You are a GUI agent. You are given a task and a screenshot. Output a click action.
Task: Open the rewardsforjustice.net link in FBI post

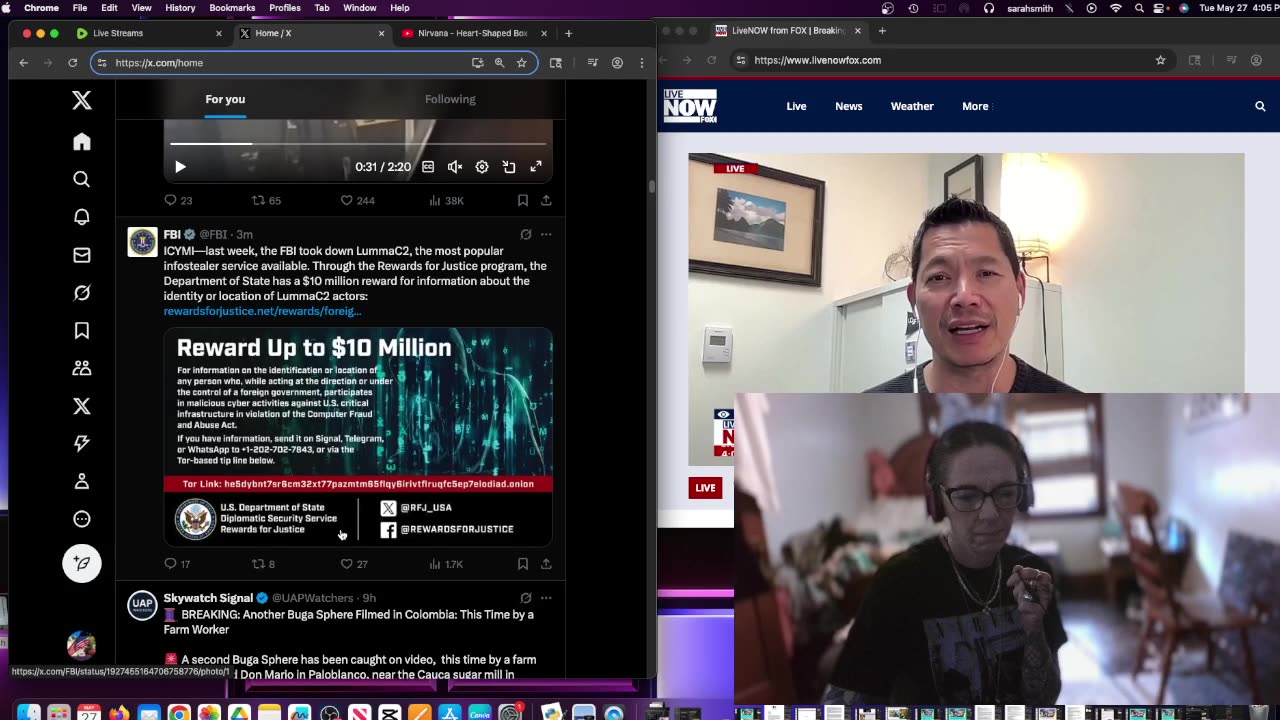click(x=262, y=311)
